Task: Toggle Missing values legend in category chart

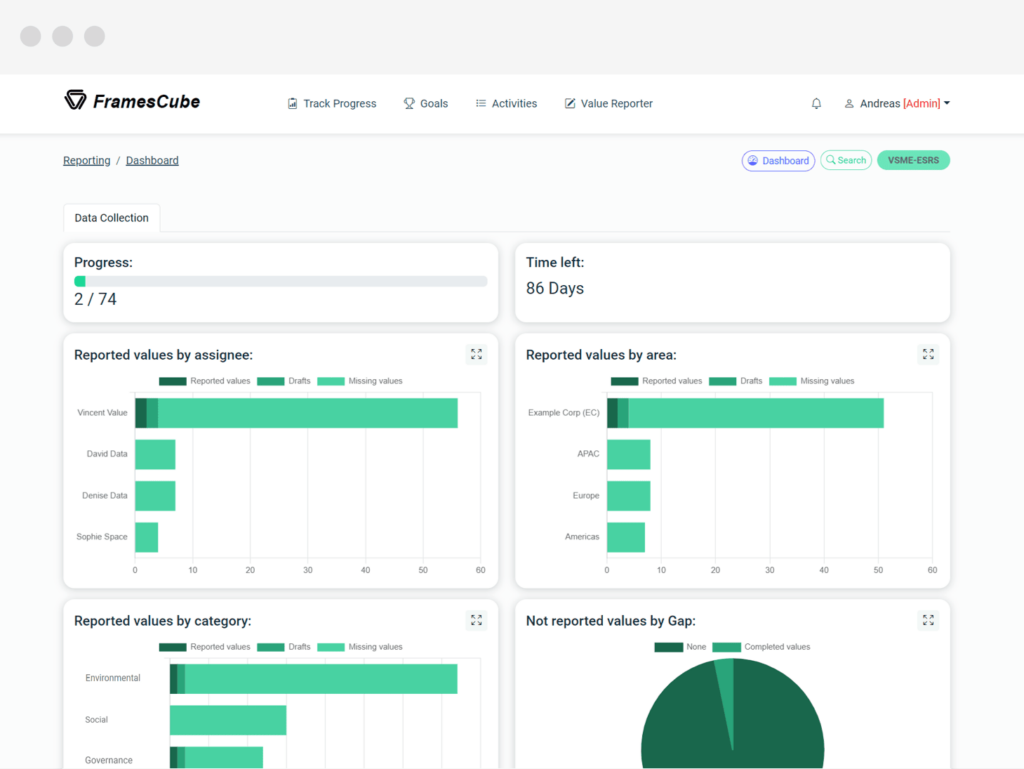Action: [360, 647]
